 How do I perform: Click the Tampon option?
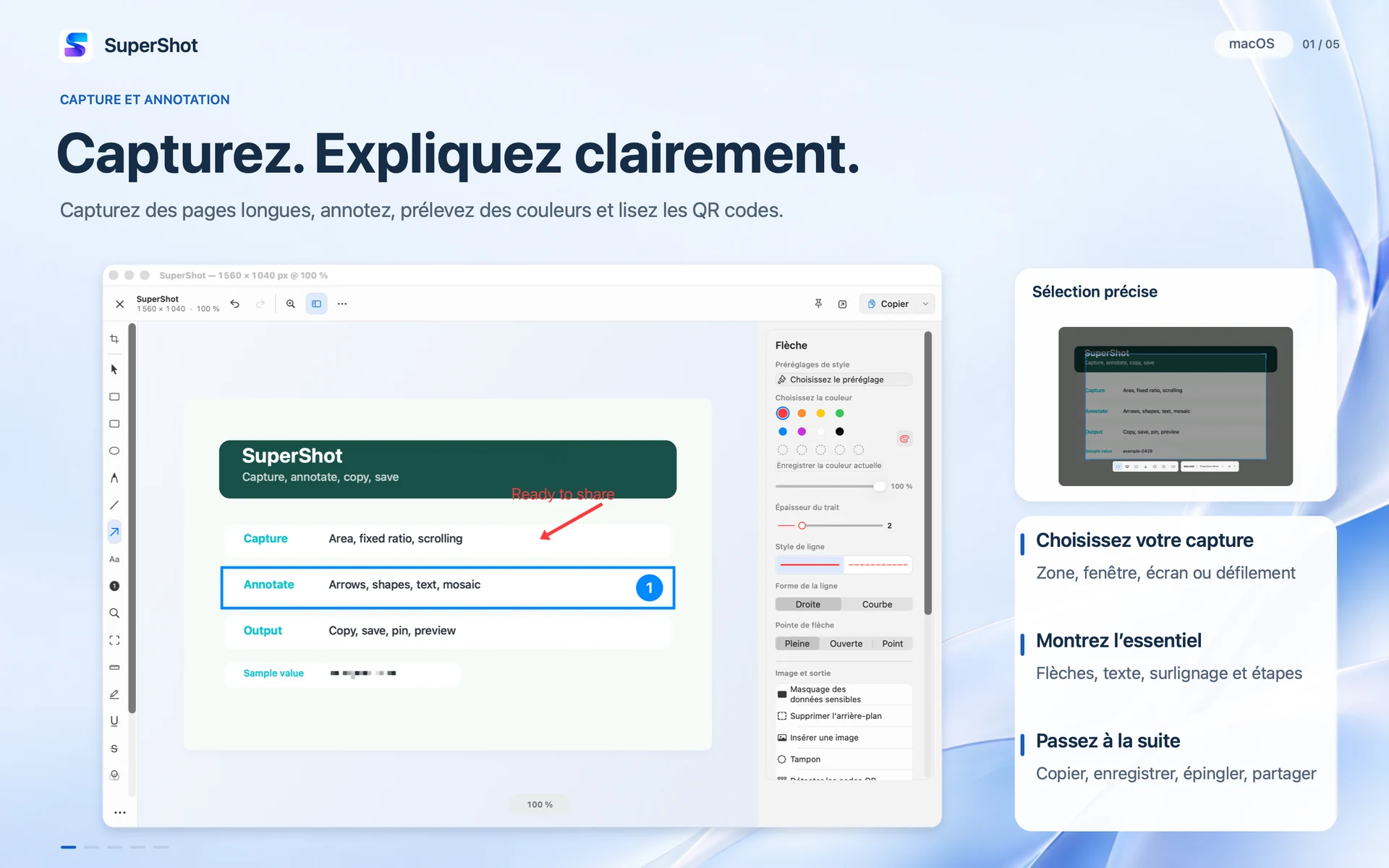pyautogui.click(x=844, y=759)
